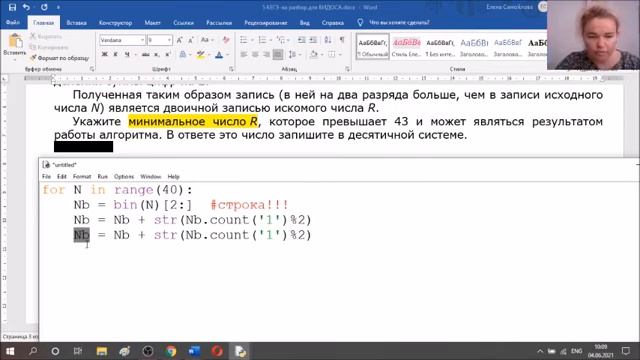This screenshot has height=360, width=640.
Task: Open IDLE File menu
Action: (47, 176)
